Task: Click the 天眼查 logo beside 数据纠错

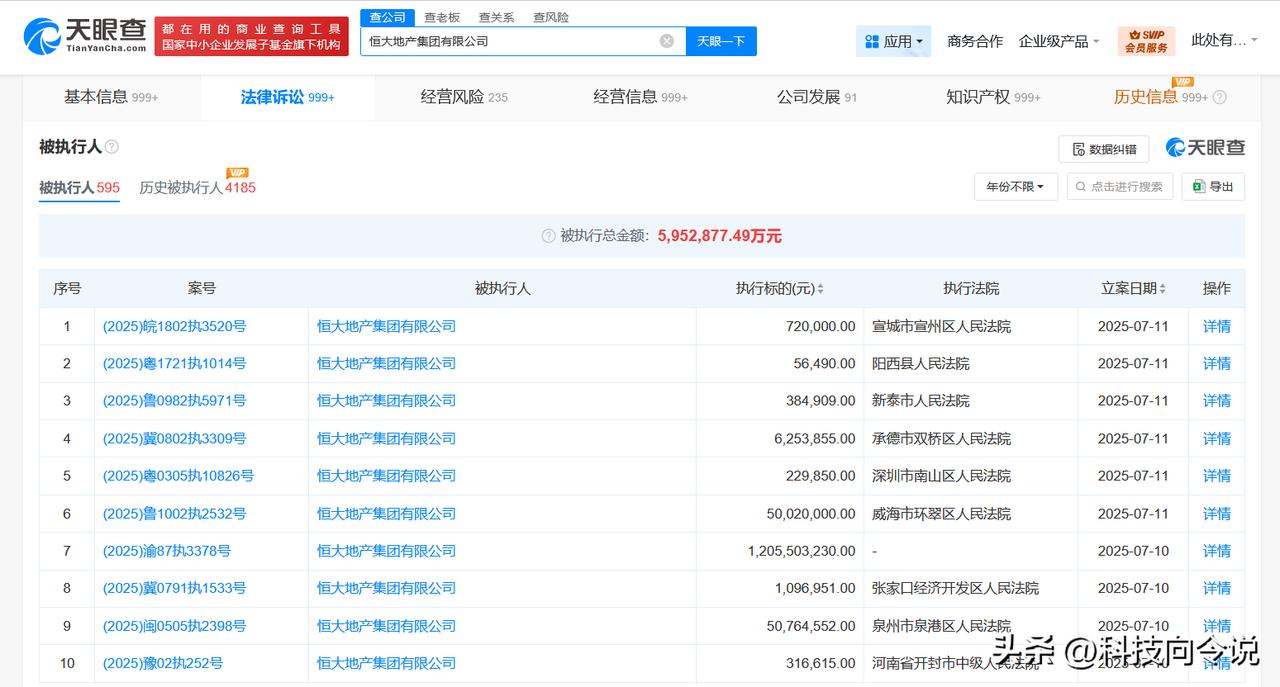Action: 1205,148
